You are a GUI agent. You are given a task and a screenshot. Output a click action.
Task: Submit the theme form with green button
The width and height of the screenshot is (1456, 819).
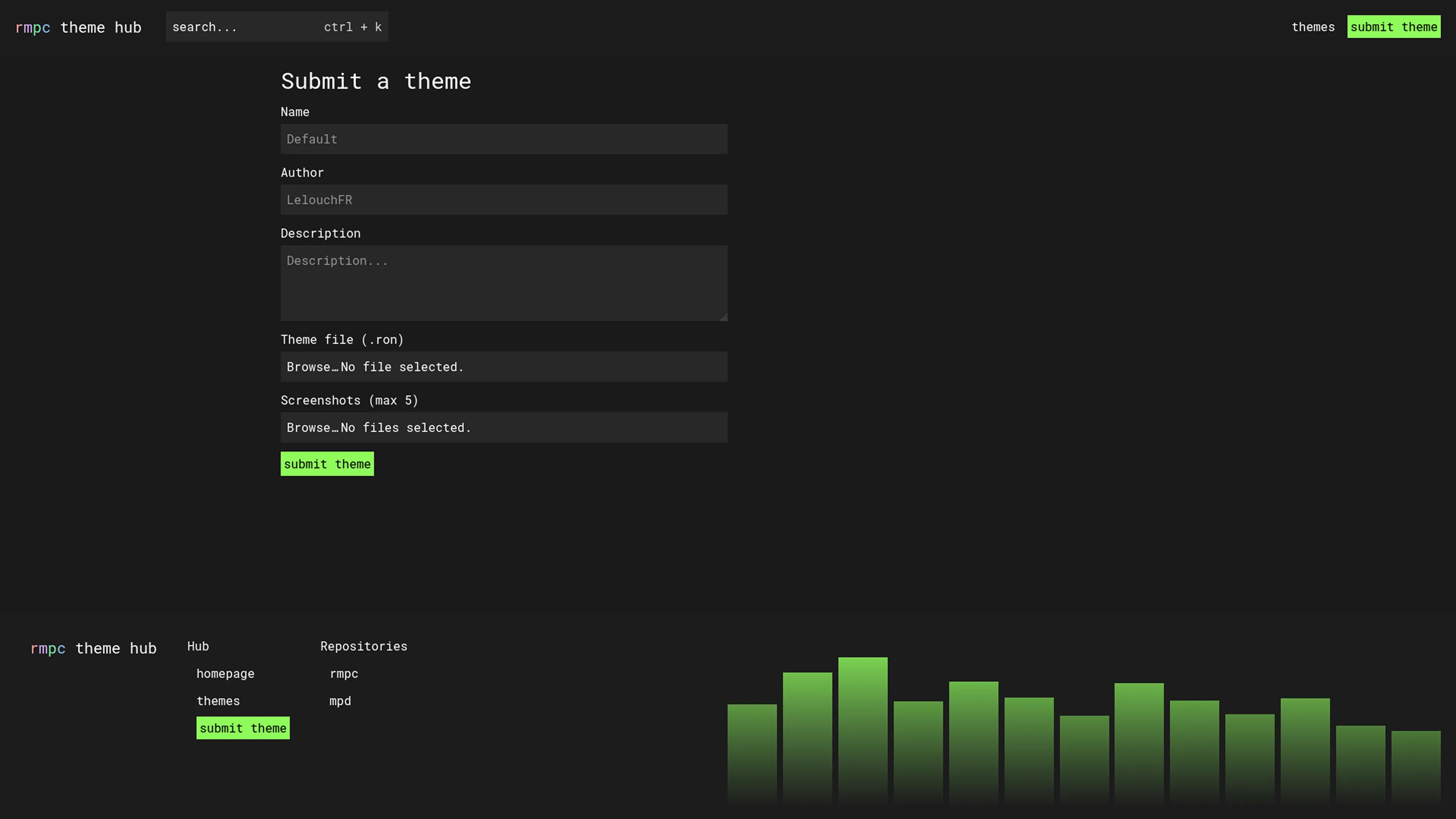[327, 464]
